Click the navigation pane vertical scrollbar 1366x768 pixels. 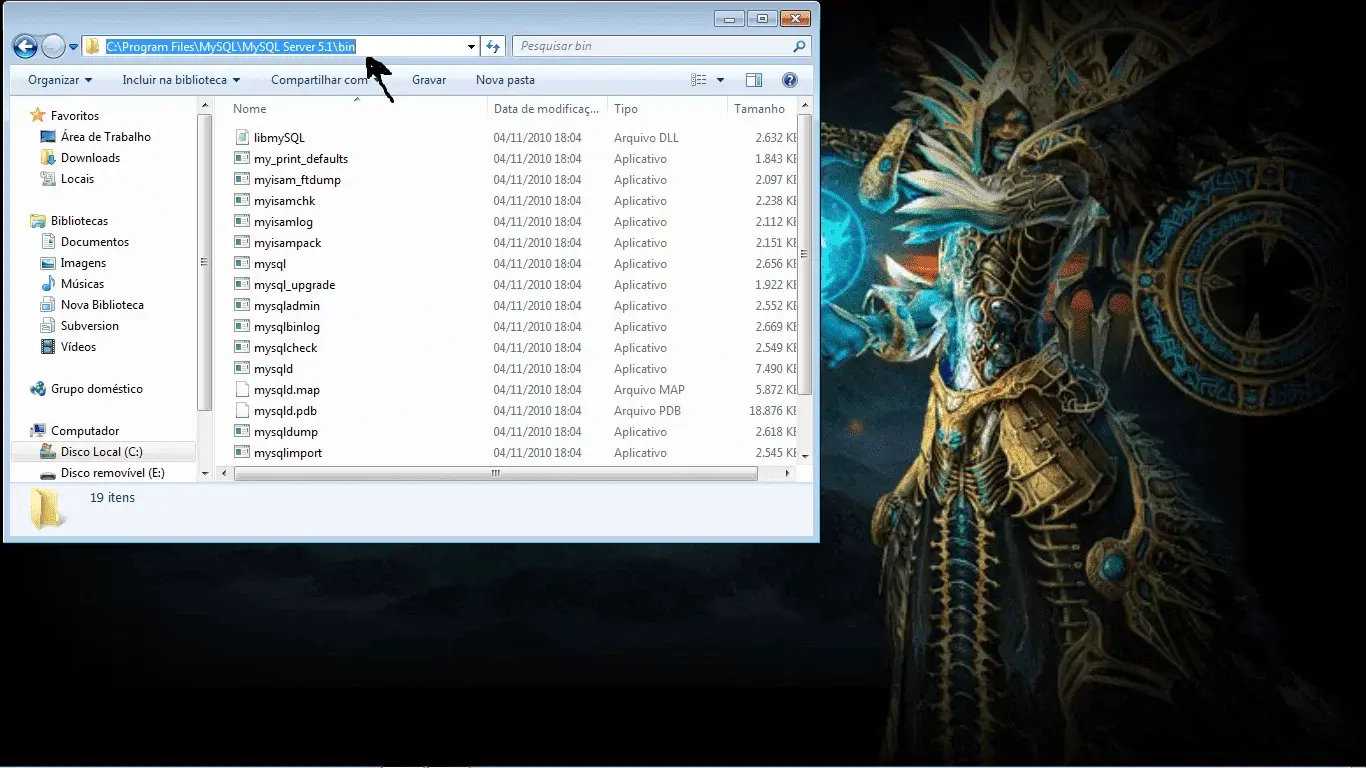click(205, 260)
